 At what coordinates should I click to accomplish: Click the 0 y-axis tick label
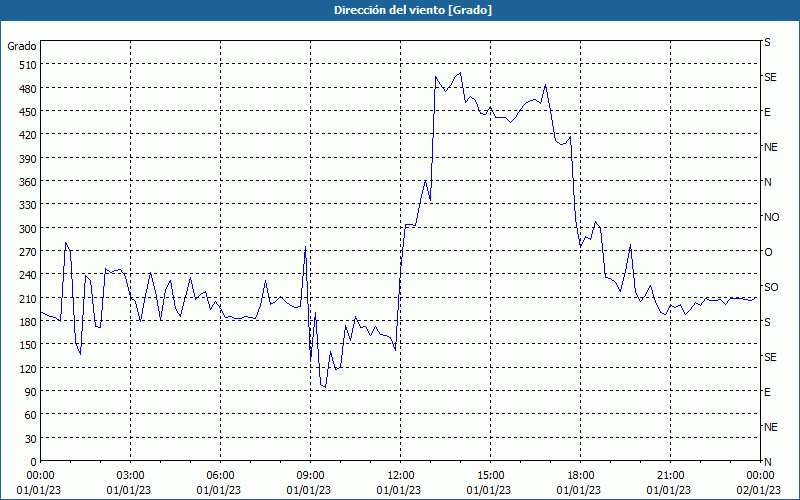coord(34,462)
